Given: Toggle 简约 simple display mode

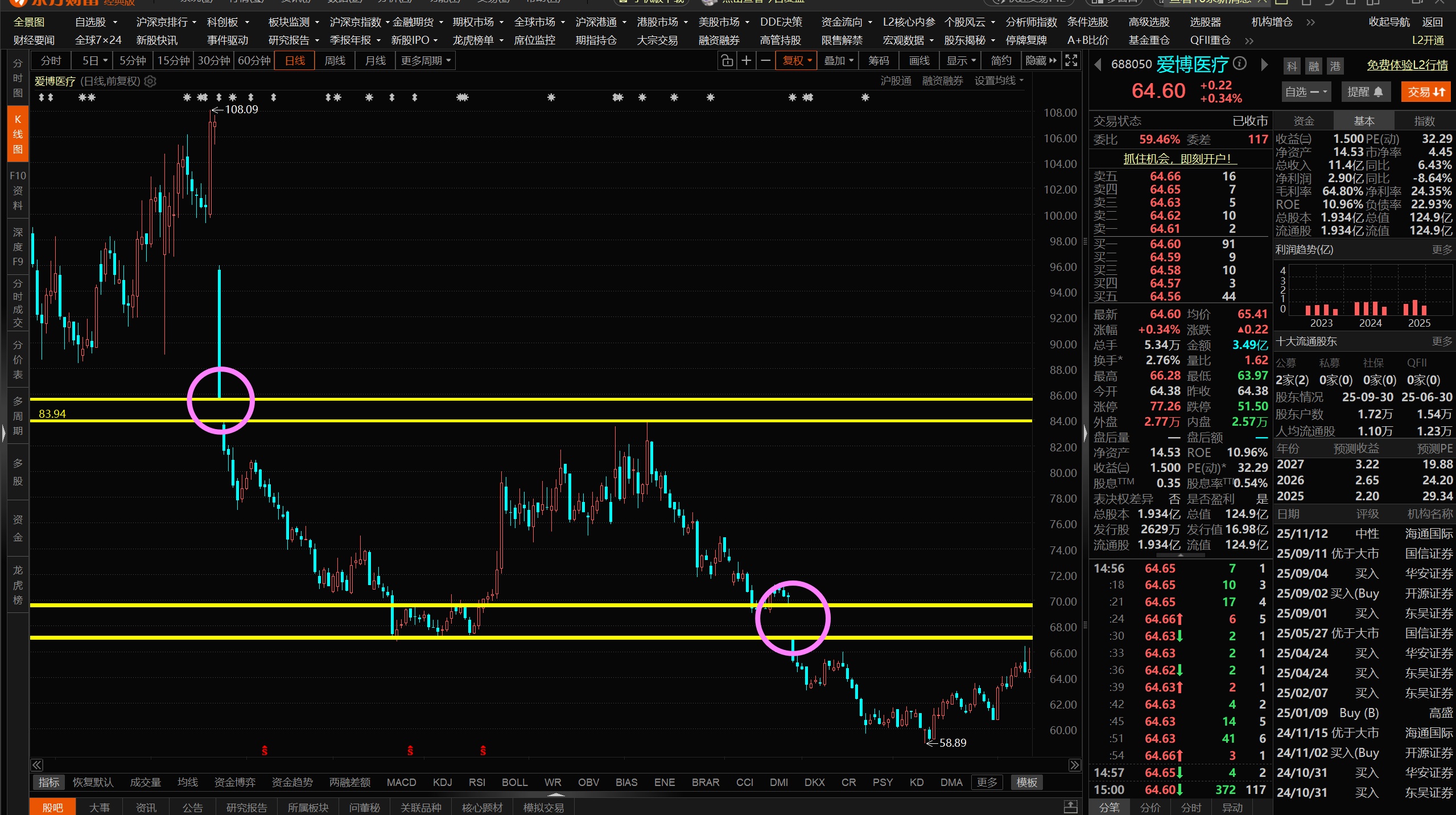Looking at the screenshot, I should click(x=1001, y=61).
